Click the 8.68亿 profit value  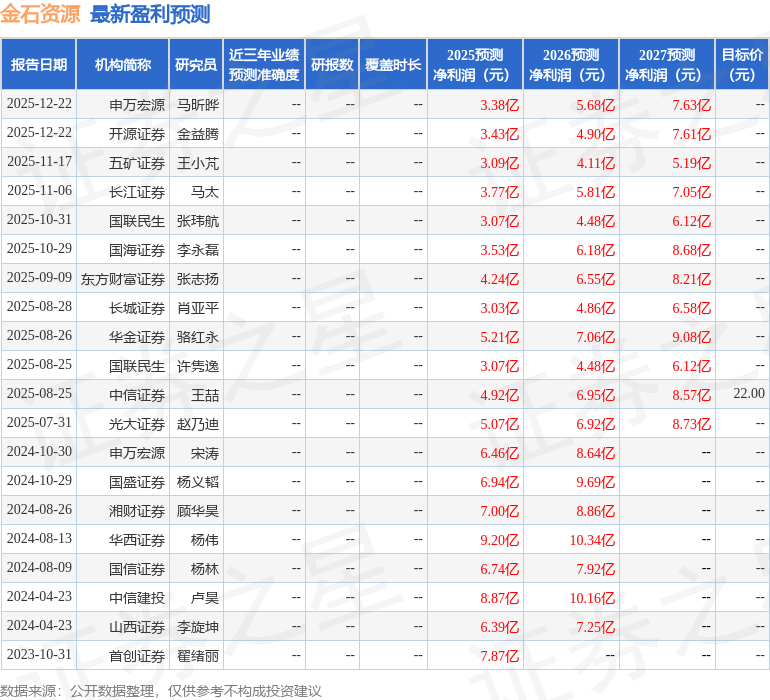tap(691, 250)
